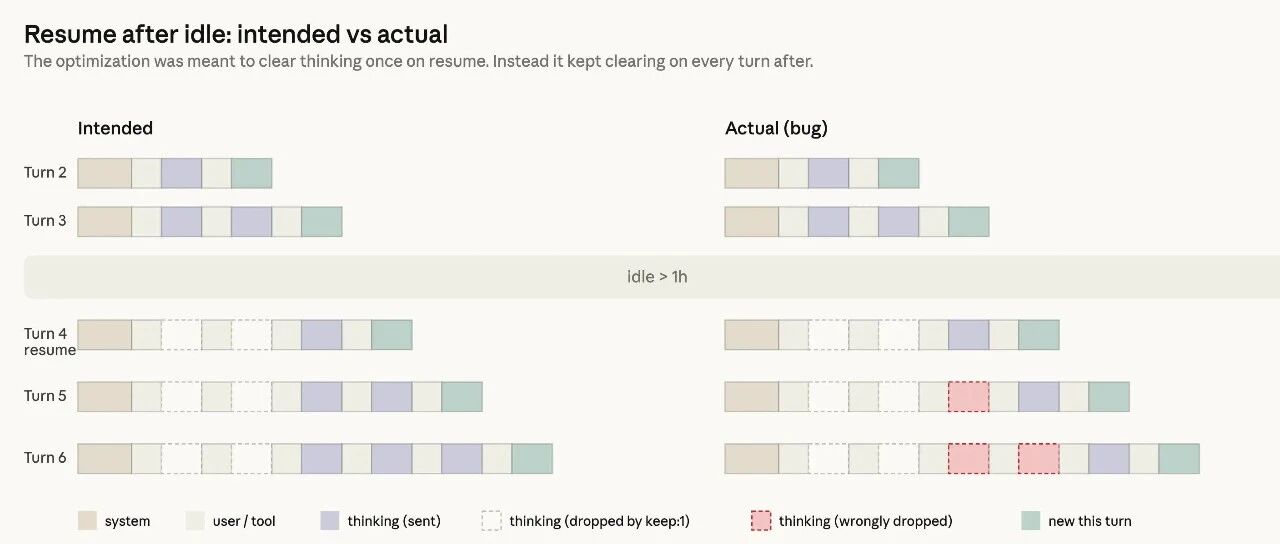Click the red wrongly dropped legend swatch

coord(761,520)
